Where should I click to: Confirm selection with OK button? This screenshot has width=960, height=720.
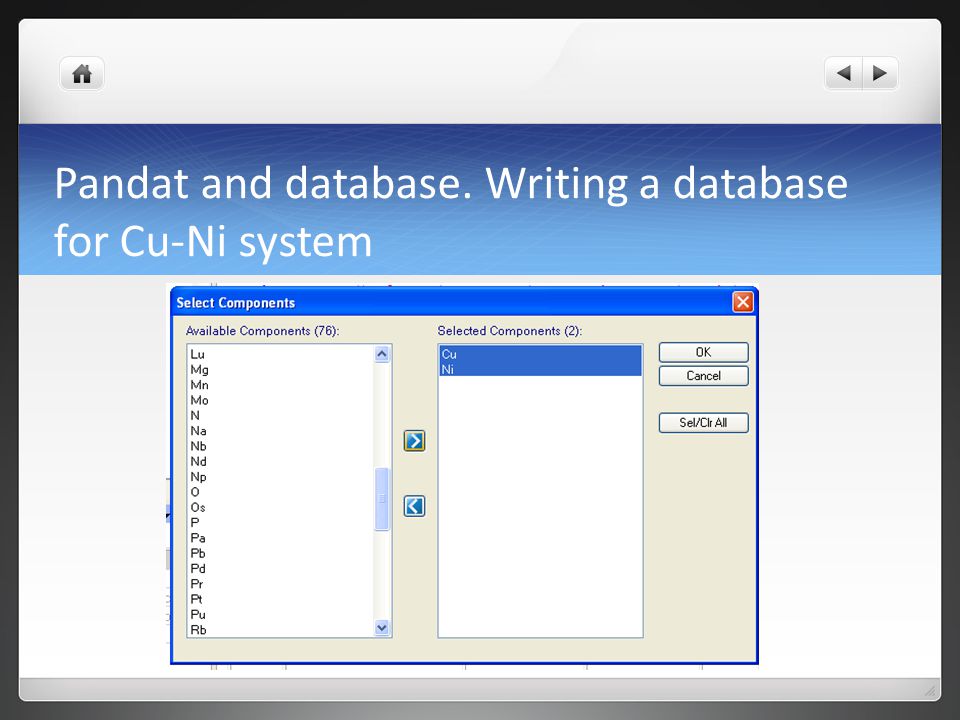point(703,352)
